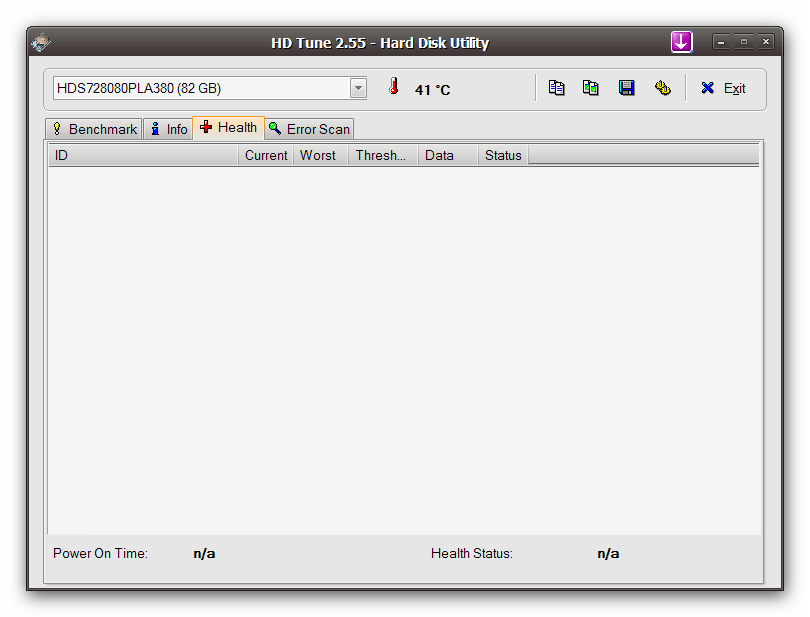The height and width of the screenshot is (617, 810).
Task: Sort by the Worst column header
Action: [320, 156]
